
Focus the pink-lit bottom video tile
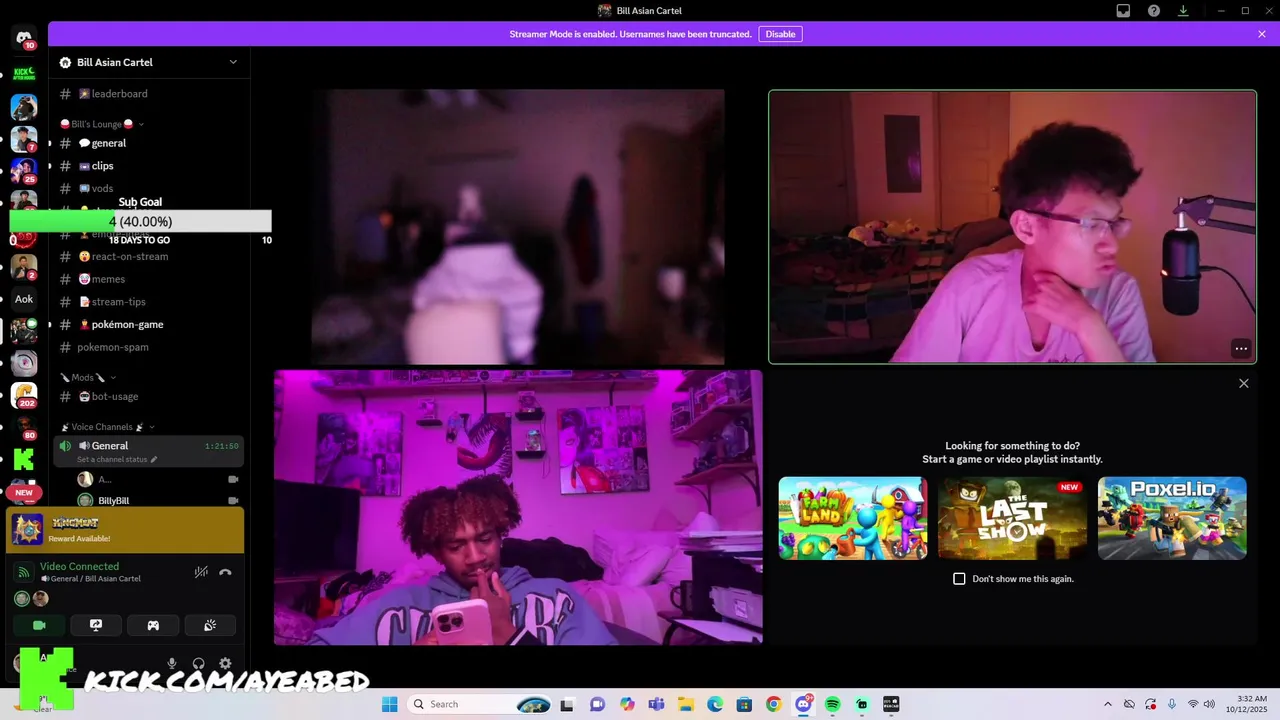point(518,507)
